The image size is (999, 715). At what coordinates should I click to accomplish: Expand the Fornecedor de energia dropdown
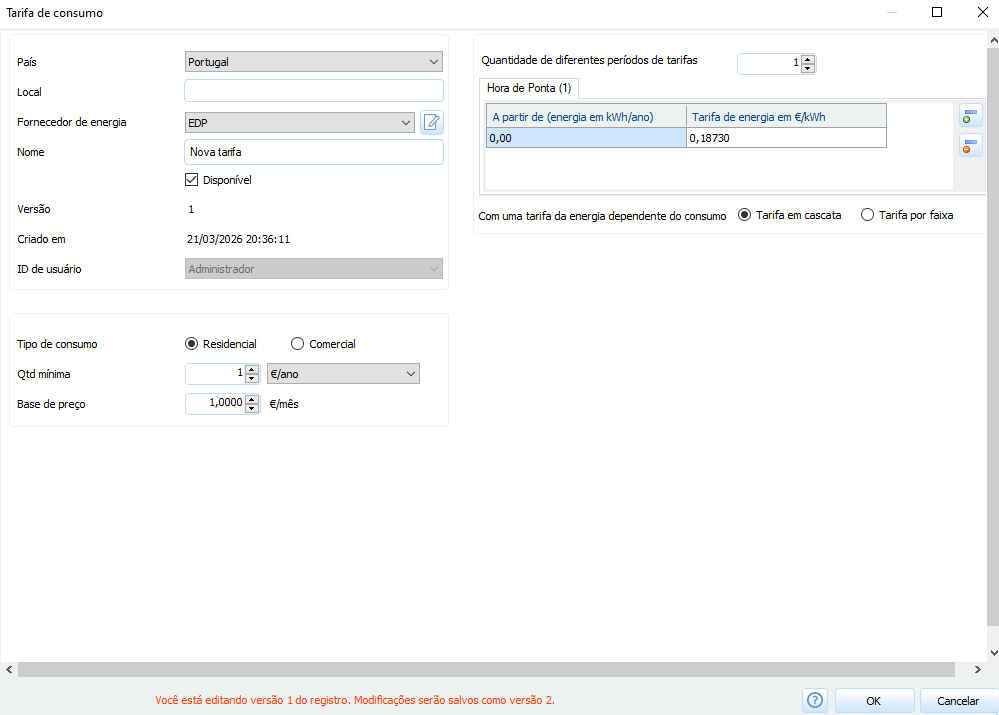[300, 123]
